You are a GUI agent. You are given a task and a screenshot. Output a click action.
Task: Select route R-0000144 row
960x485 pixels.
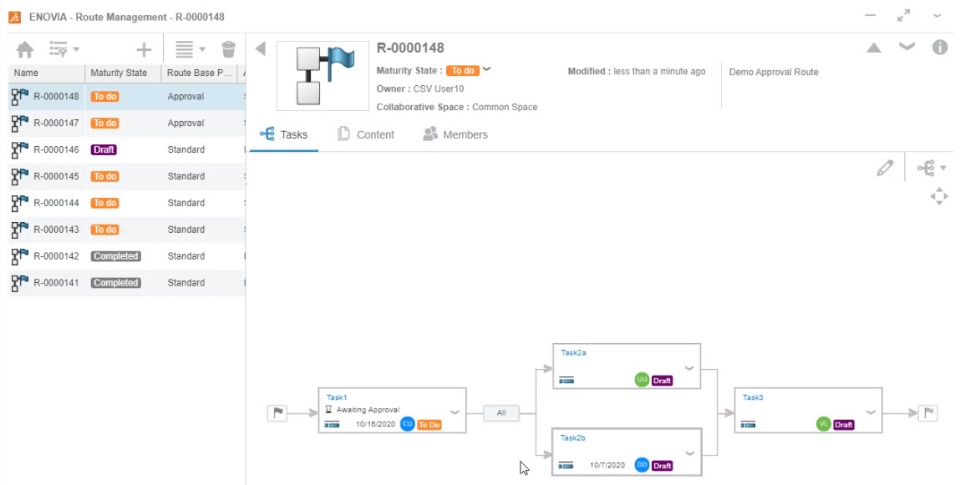tap(127, 203)
